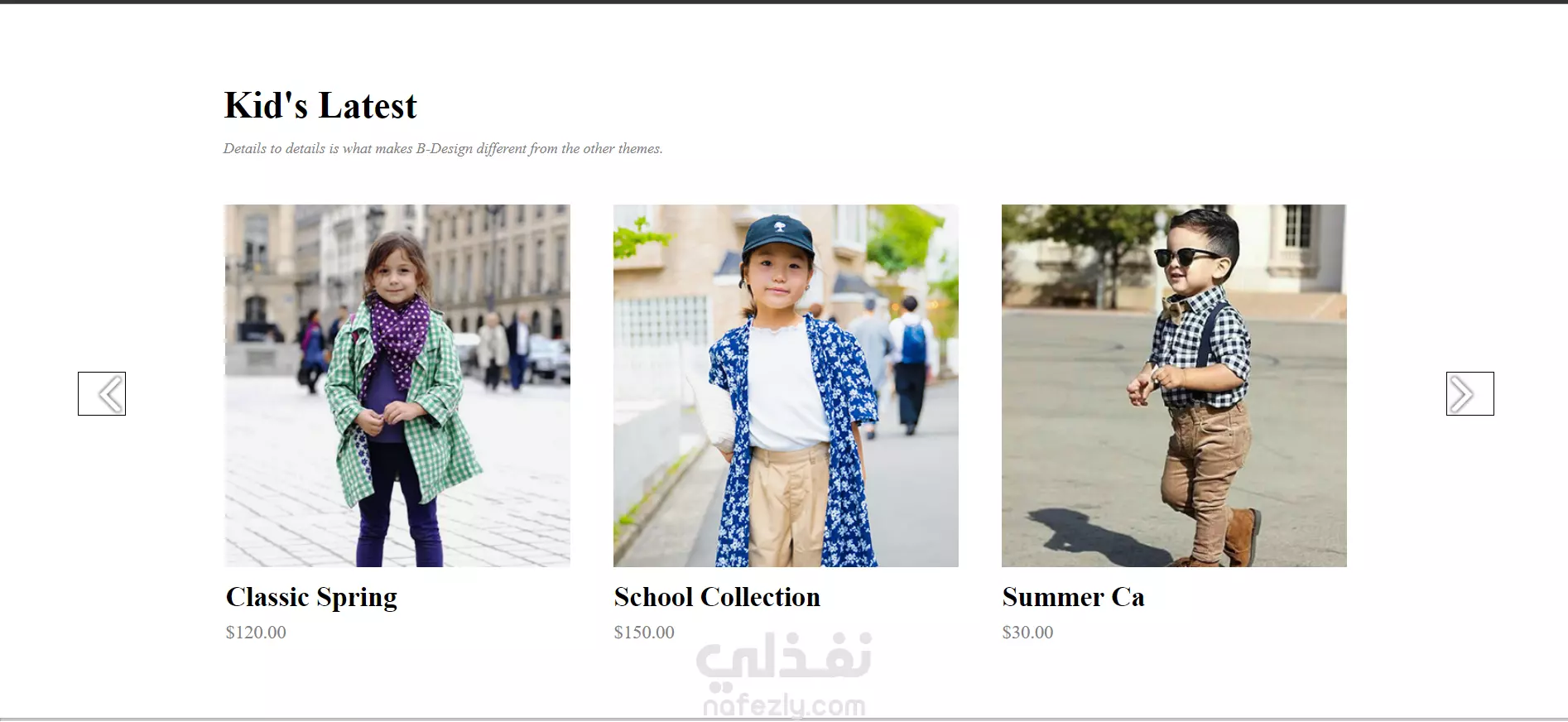The height and width of the screenshot is (722, 1568).
Task: Open the Summer Ca product photo
Action: click(1174, 386)
